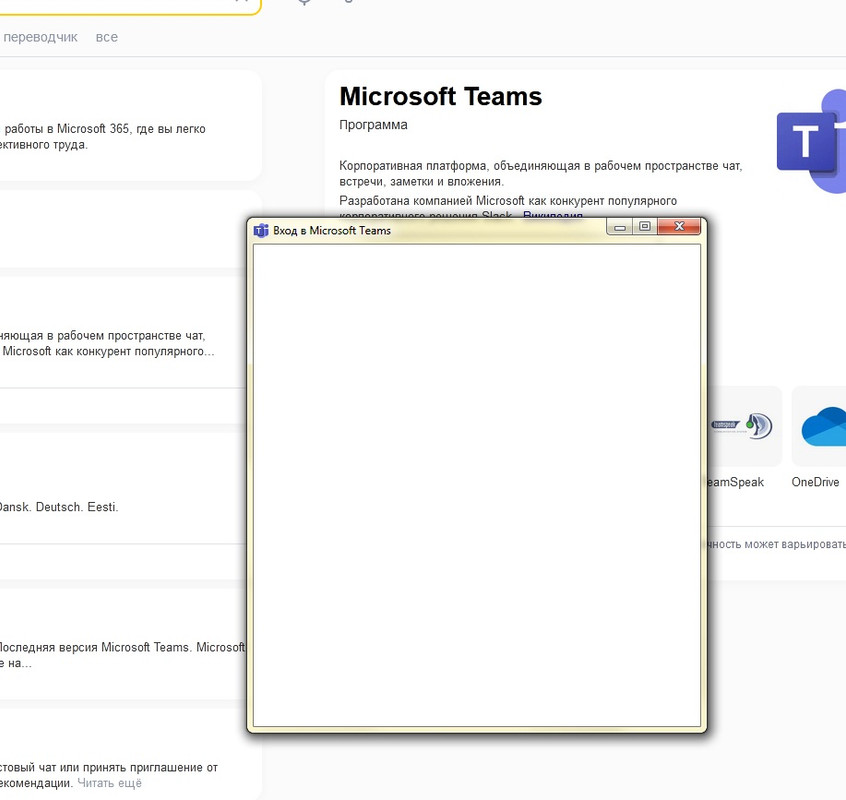Minimize the Вход в Microsoft Teams window

pyautogui.click(x=620, y=227)
